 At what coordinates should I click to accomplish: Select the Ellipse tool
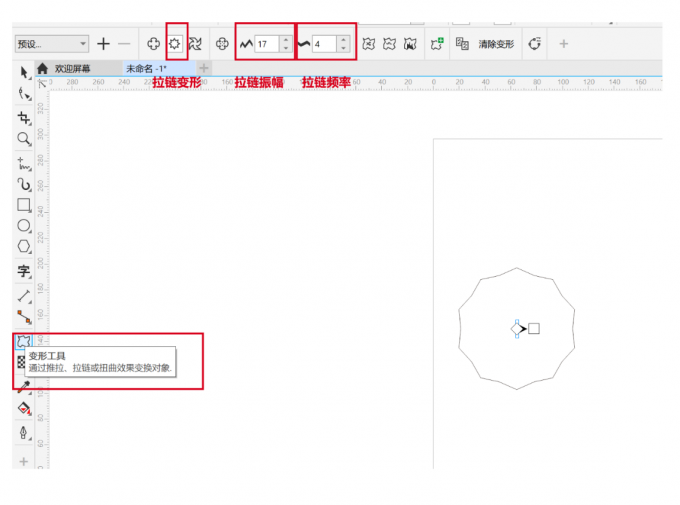click(x=24, y=226)
